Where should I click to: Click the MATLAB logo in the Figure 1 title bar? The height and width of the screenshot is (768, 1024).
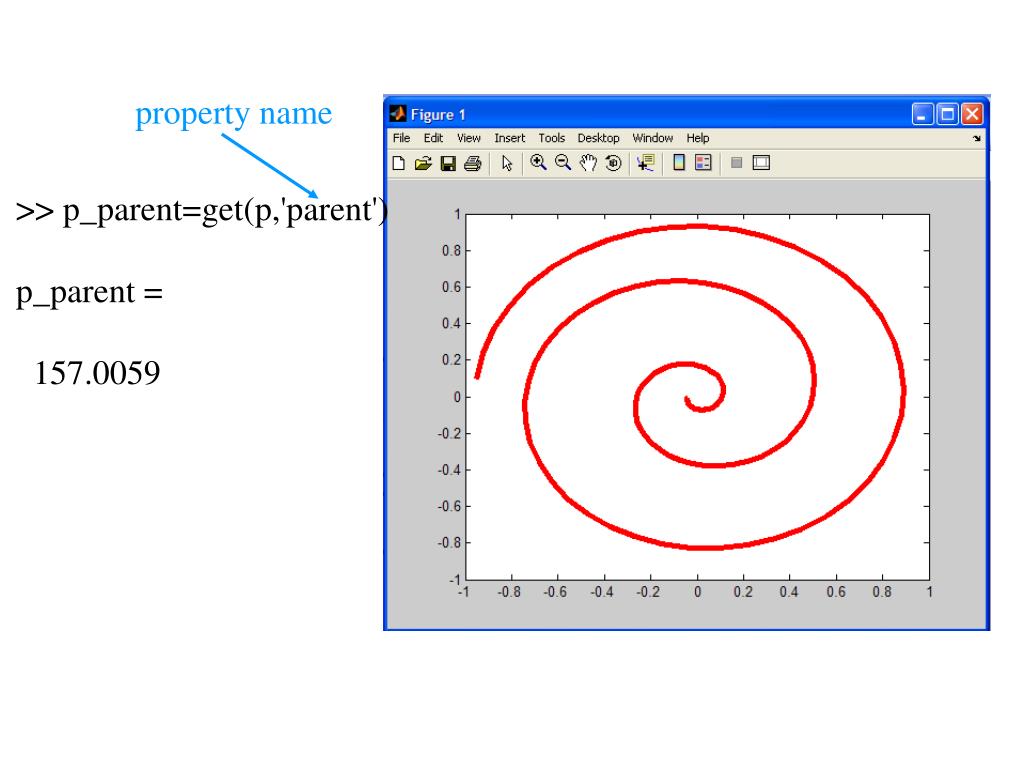point(398,114)
